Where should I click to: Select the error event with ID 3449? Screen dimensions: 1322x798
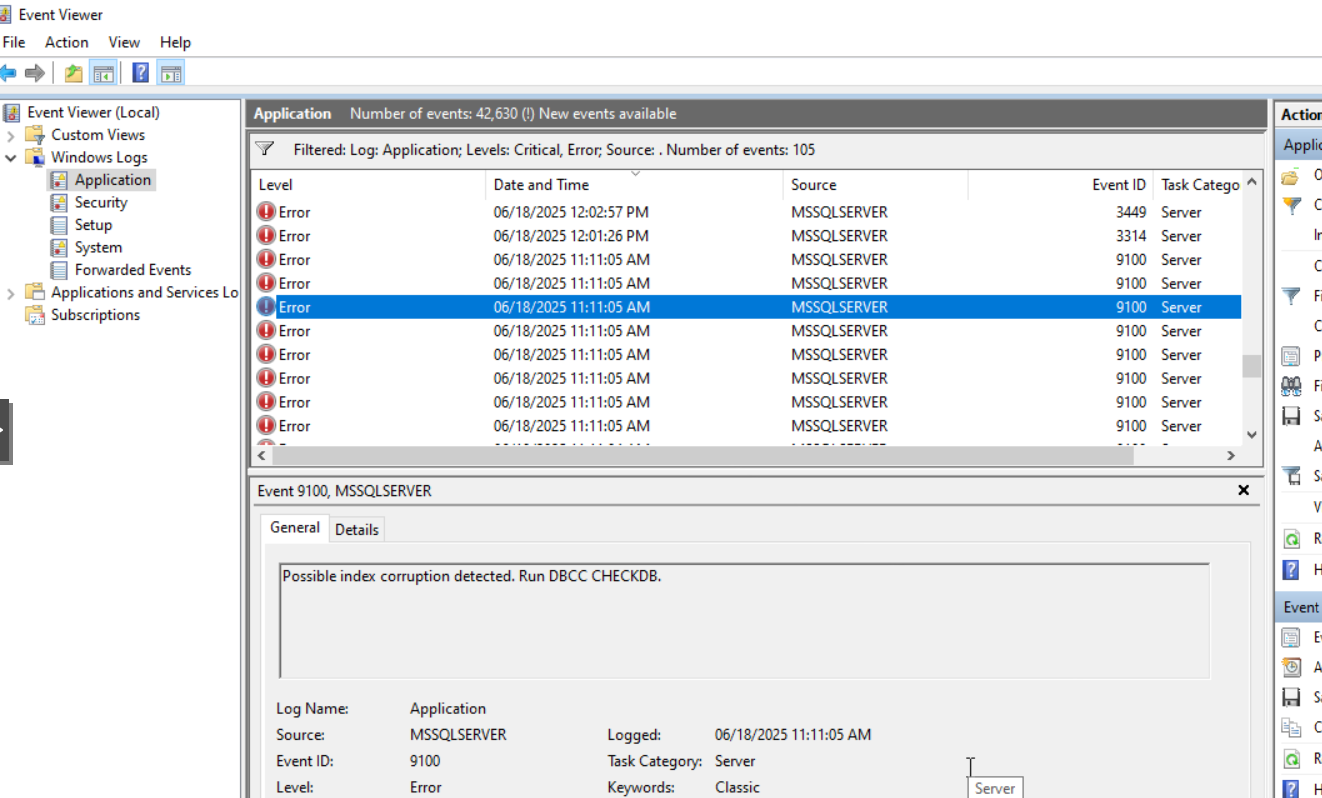pos(746,212)
